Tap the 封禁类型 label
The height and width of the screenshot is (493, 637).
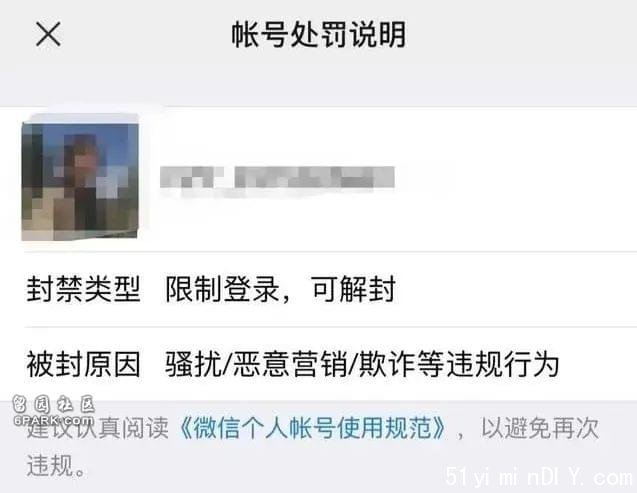click(83, 289)
